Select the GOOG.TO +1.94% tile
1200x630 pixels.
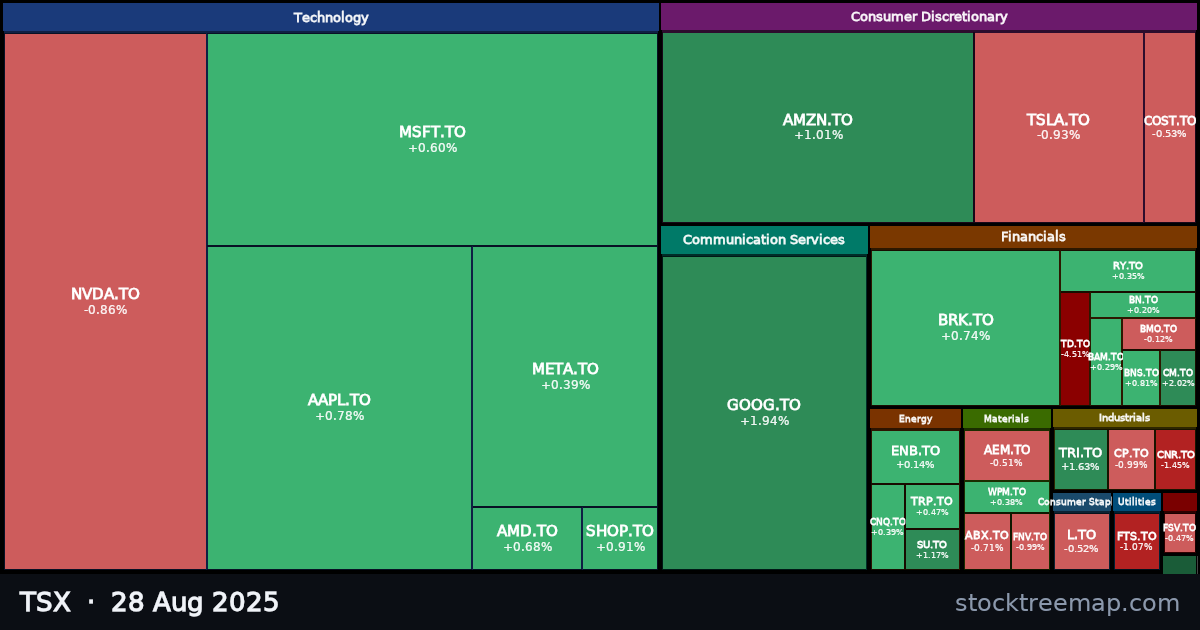[x=764, y=413]
